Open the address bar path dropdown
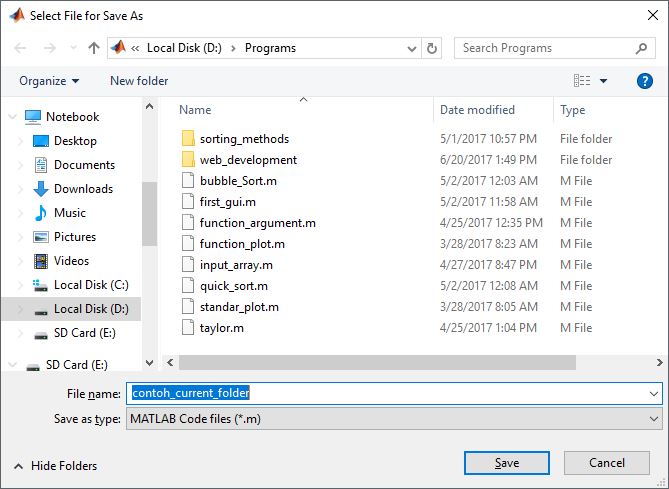Viewport: 669px width, 489px height. click(412, 49)
